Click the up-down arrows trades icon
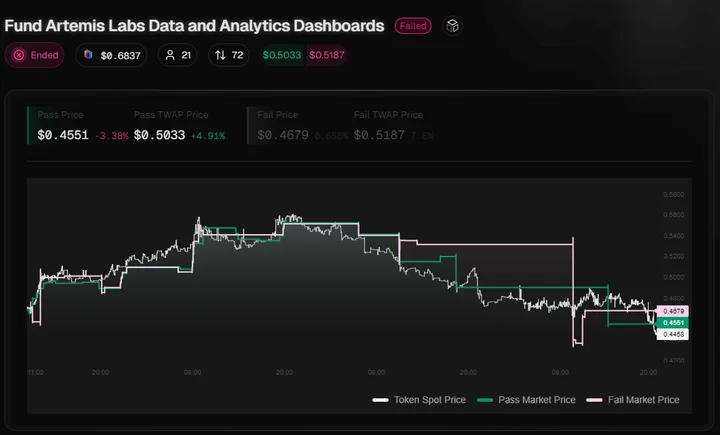The height and width of the screenshot is (435, 720). pos(220,55)
